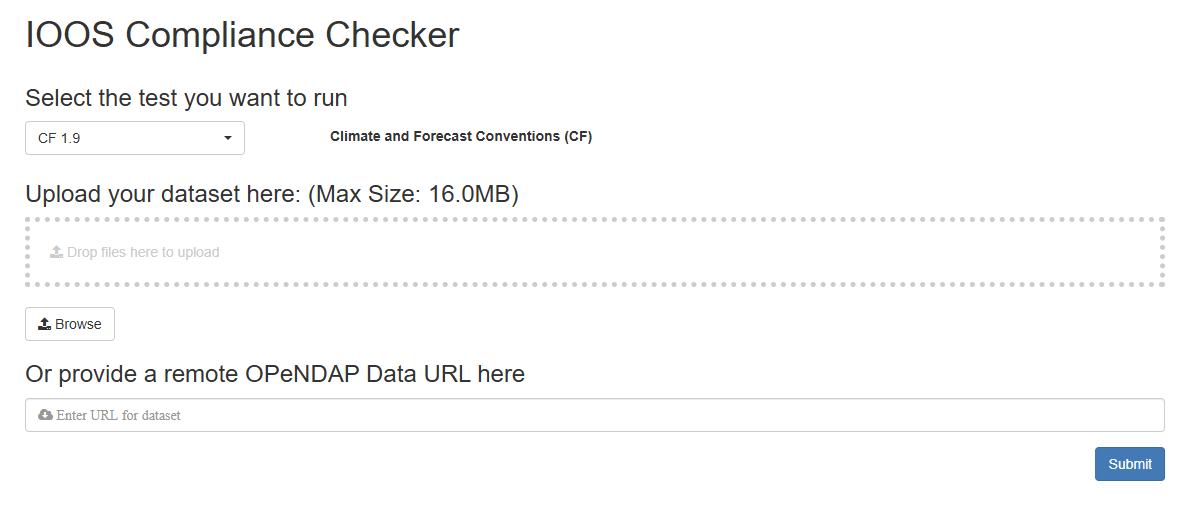Click the upload icon in the drop zone

coord(57,252)
